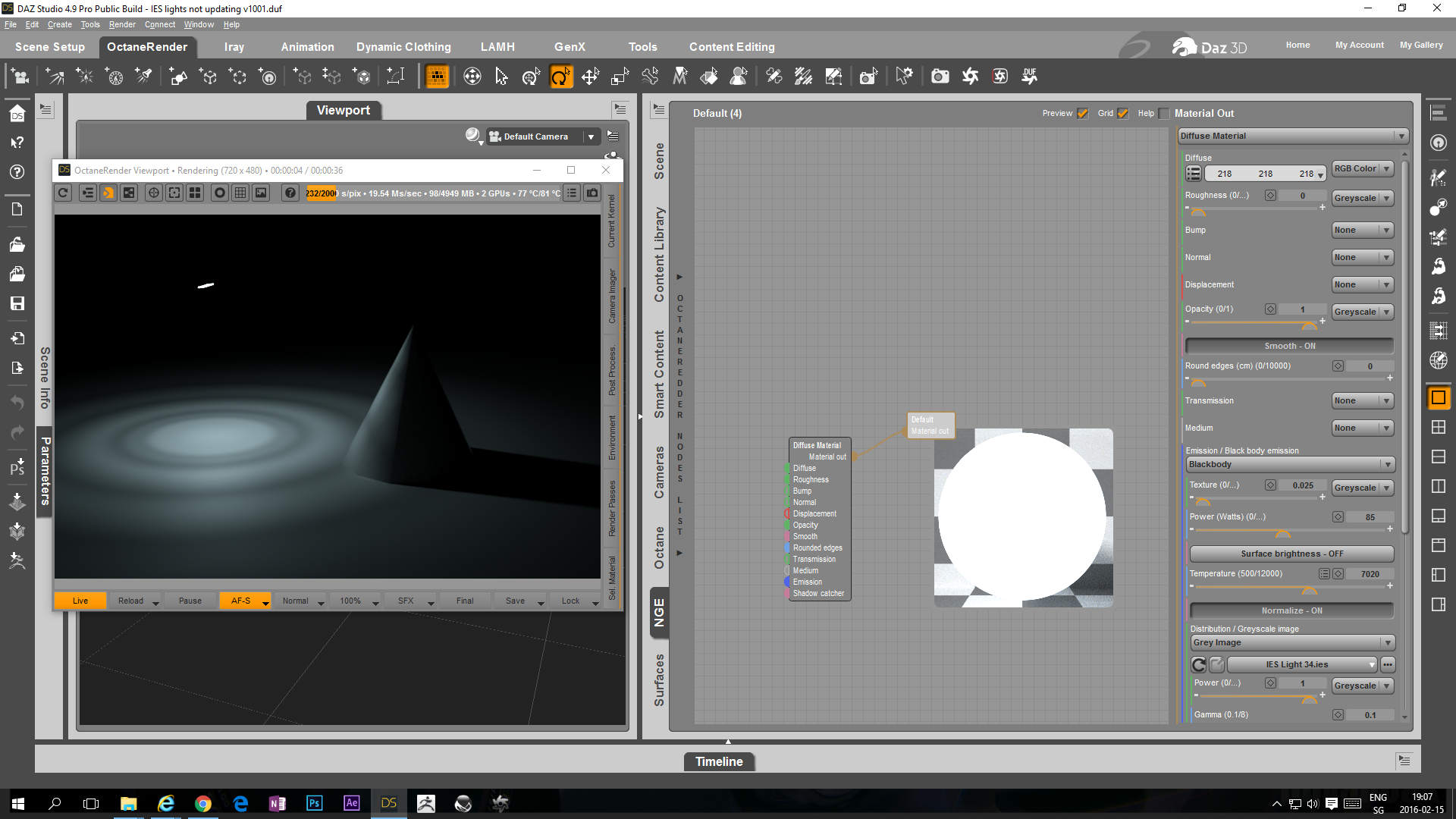Viewport: 1456px width, 819px height.
Task: Click the Save disk icon in left sidebar
Action: point(17,303)
